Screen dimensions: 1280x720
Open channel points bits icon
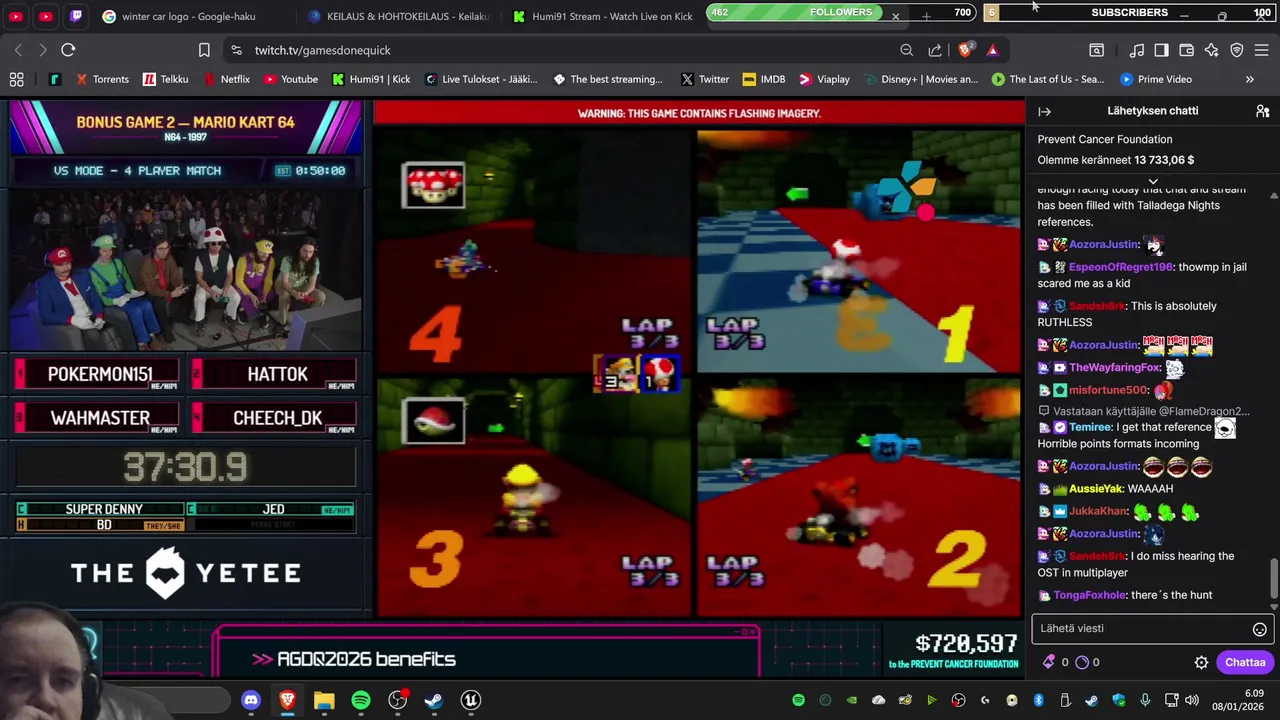tap(1049, 662)
